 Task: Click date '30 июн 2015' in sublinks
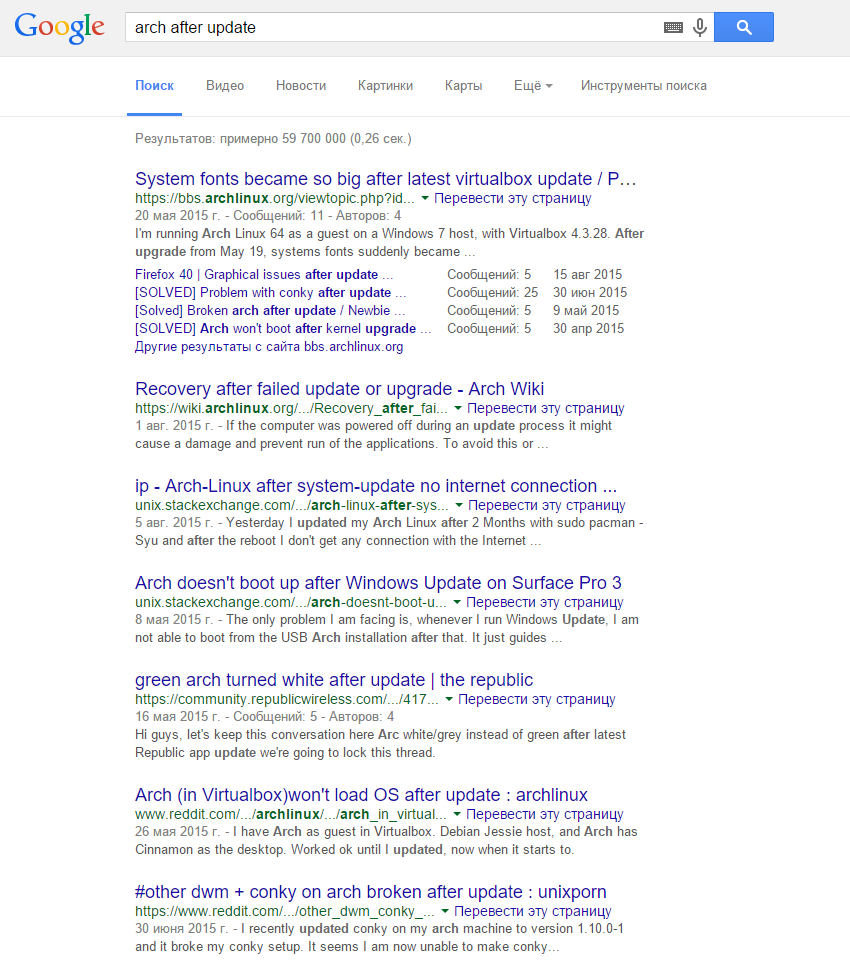point(590,292)
